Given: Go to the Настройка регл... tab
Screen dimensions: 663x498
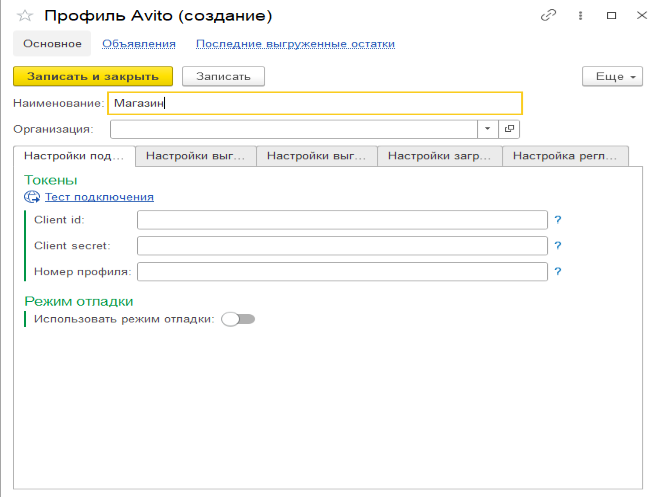Looking at the screenshot, I should tap(565, 155).
